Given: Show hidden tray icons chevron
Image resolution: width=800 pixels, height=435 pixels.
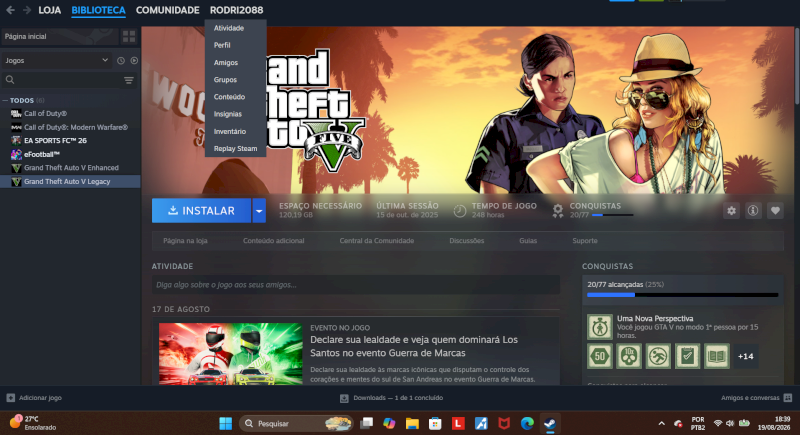Looking at the screenshot, I should coord(662,423).
